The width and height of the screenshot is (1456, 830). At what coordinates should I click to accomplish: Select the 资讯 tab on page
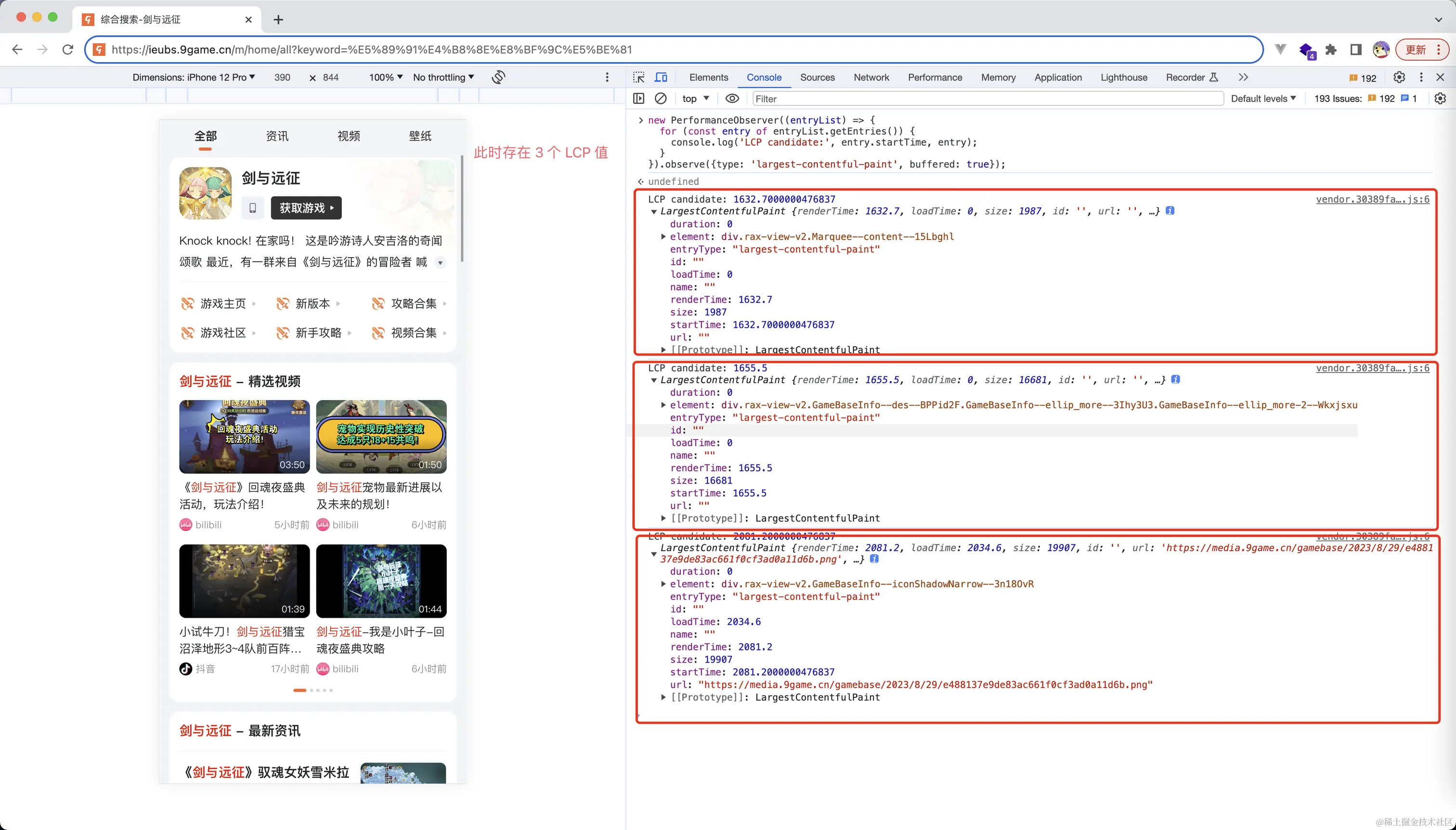point(277,136)
